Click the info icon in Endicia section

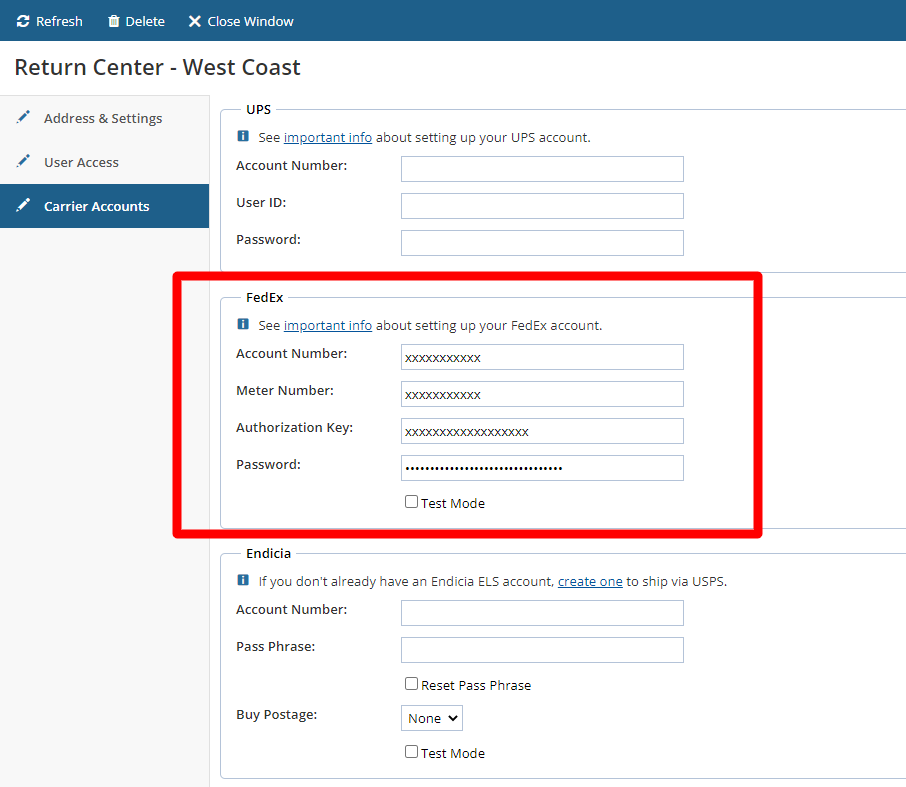coord(243,581)
